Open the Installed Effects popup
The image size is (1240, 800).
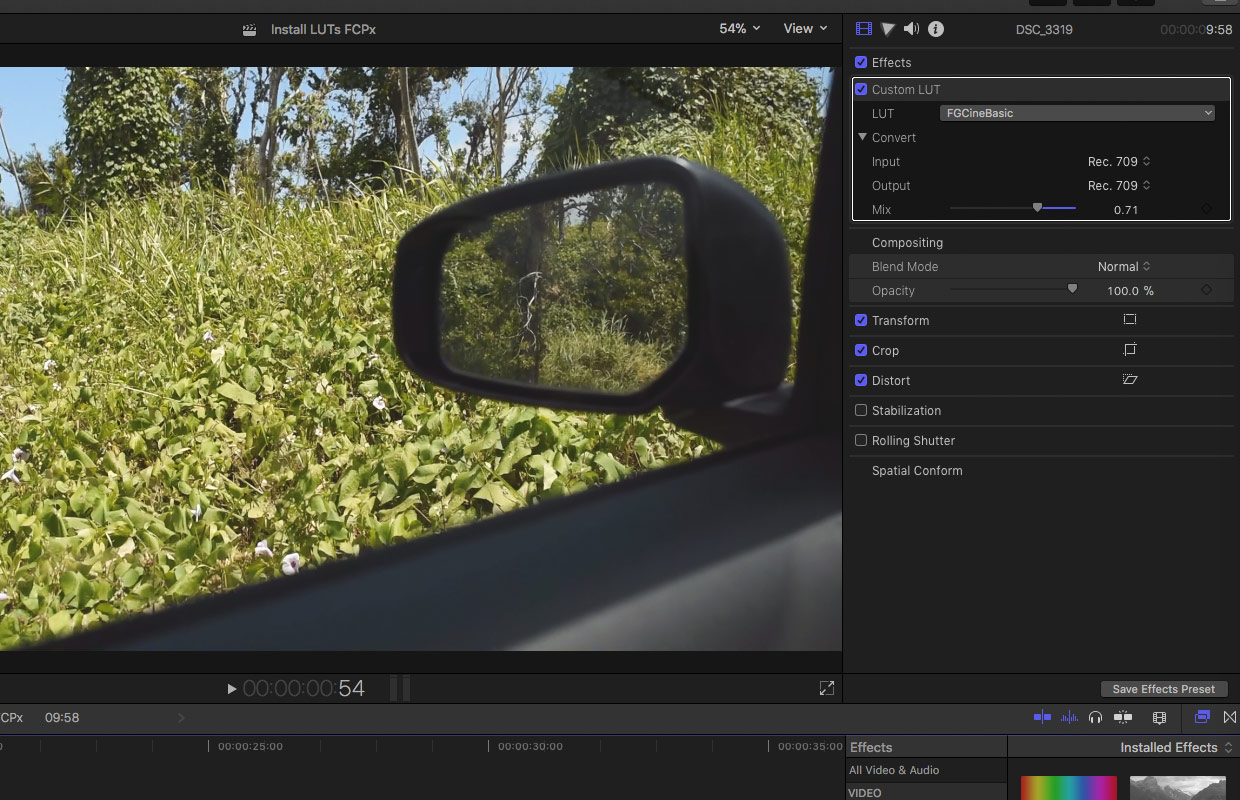tap(1177, 747)
